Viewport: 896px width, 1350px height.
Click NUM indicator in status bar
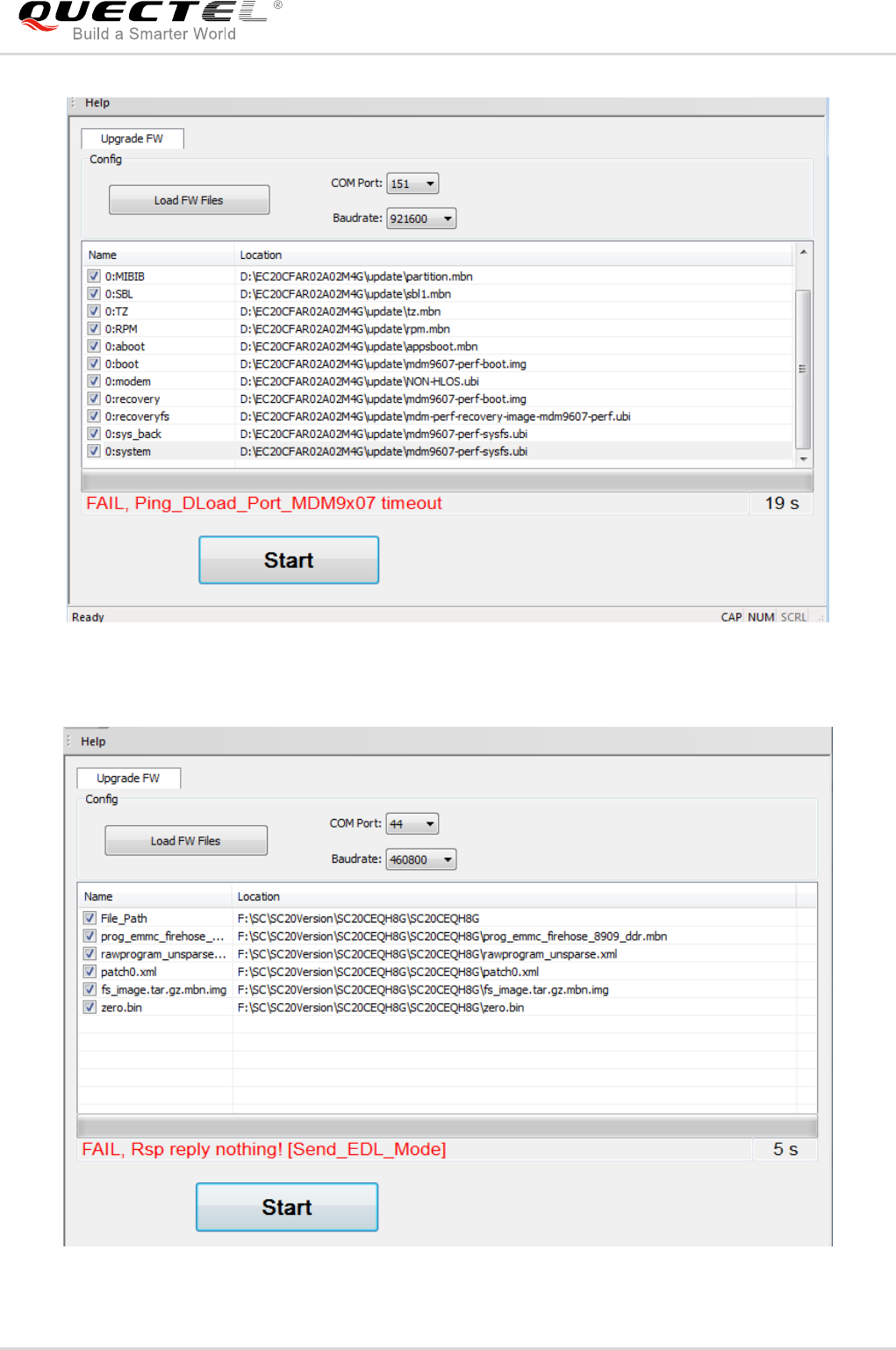[761, 617]
